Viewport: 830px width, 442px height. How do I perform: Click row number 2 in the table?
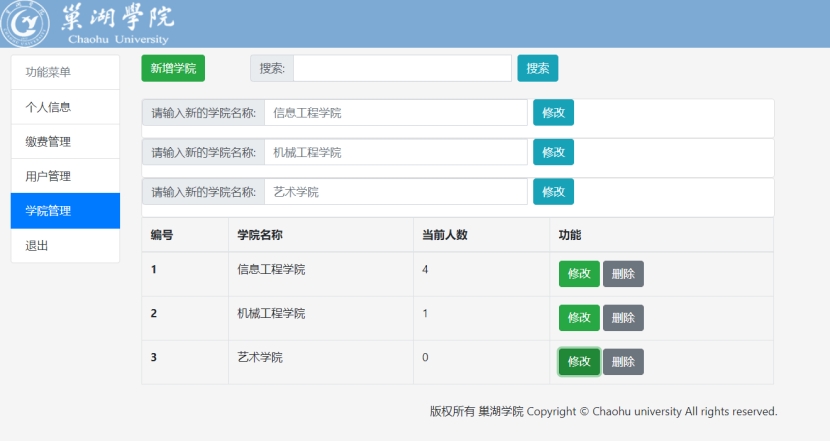click(x=154, y=313)
